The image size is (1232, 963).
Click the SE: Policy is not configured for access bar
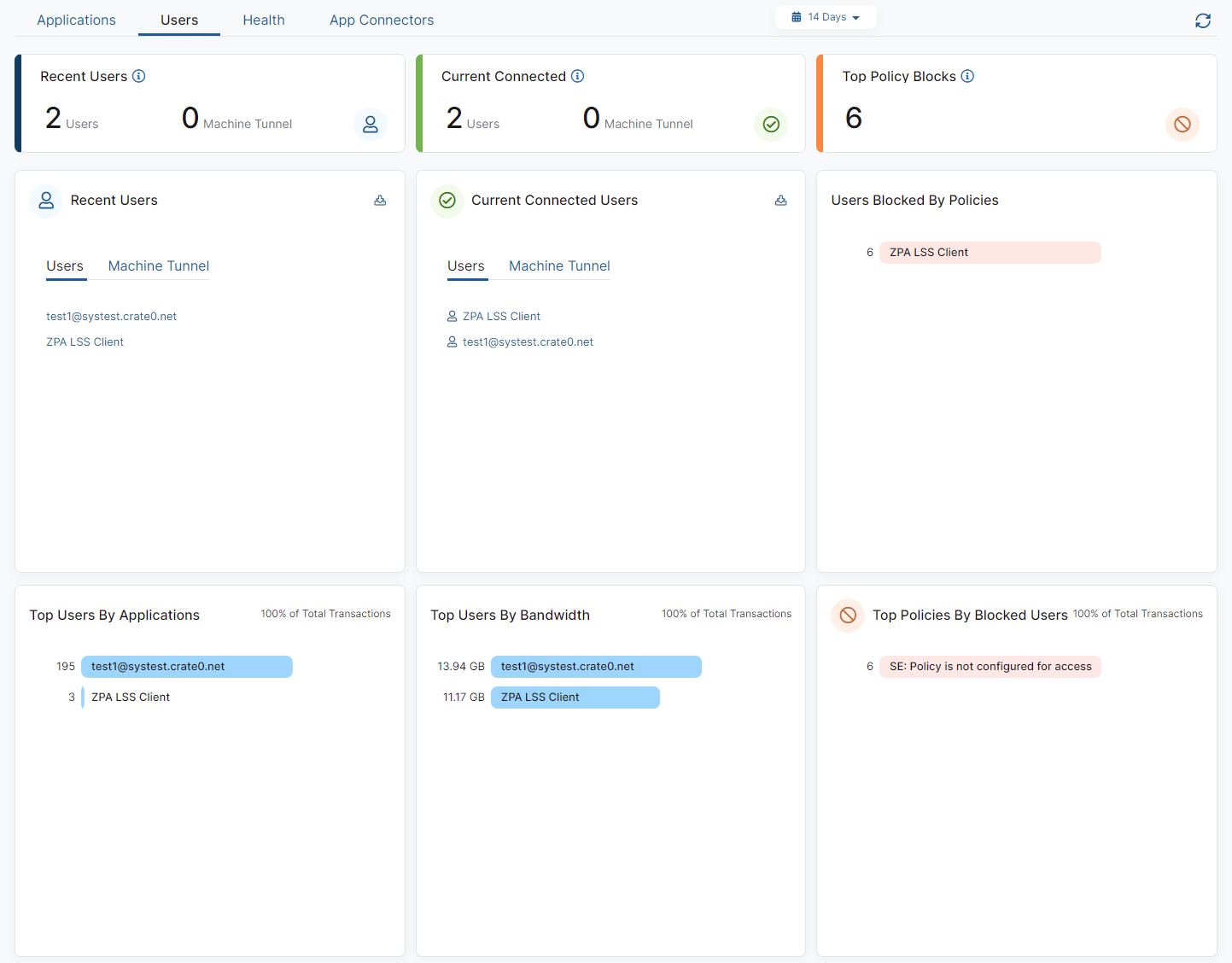tap(990, 666)
